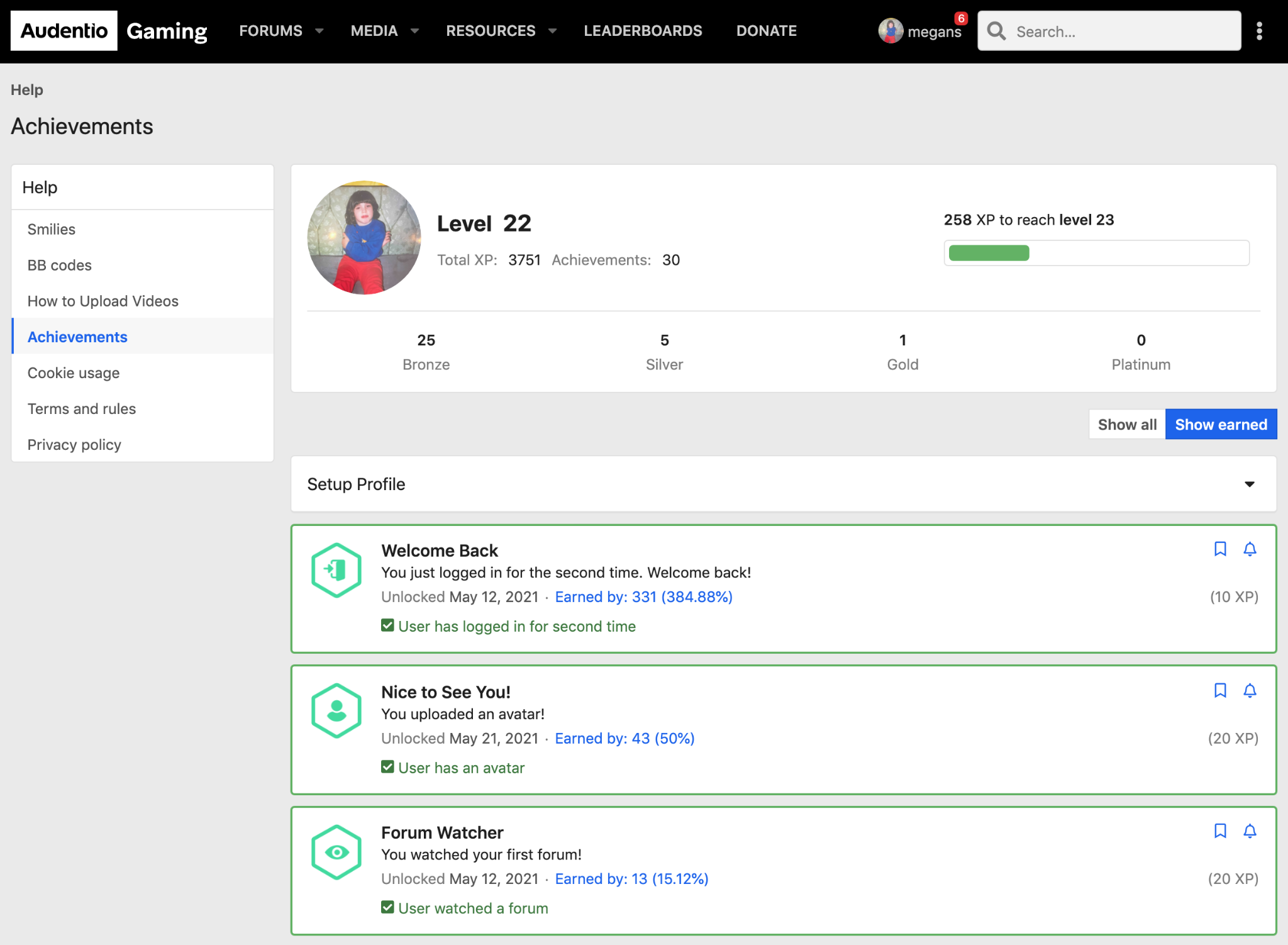This screenshot has height=945, width=1288.
Task: Click the level XP progress bar
Action: 1096,253
